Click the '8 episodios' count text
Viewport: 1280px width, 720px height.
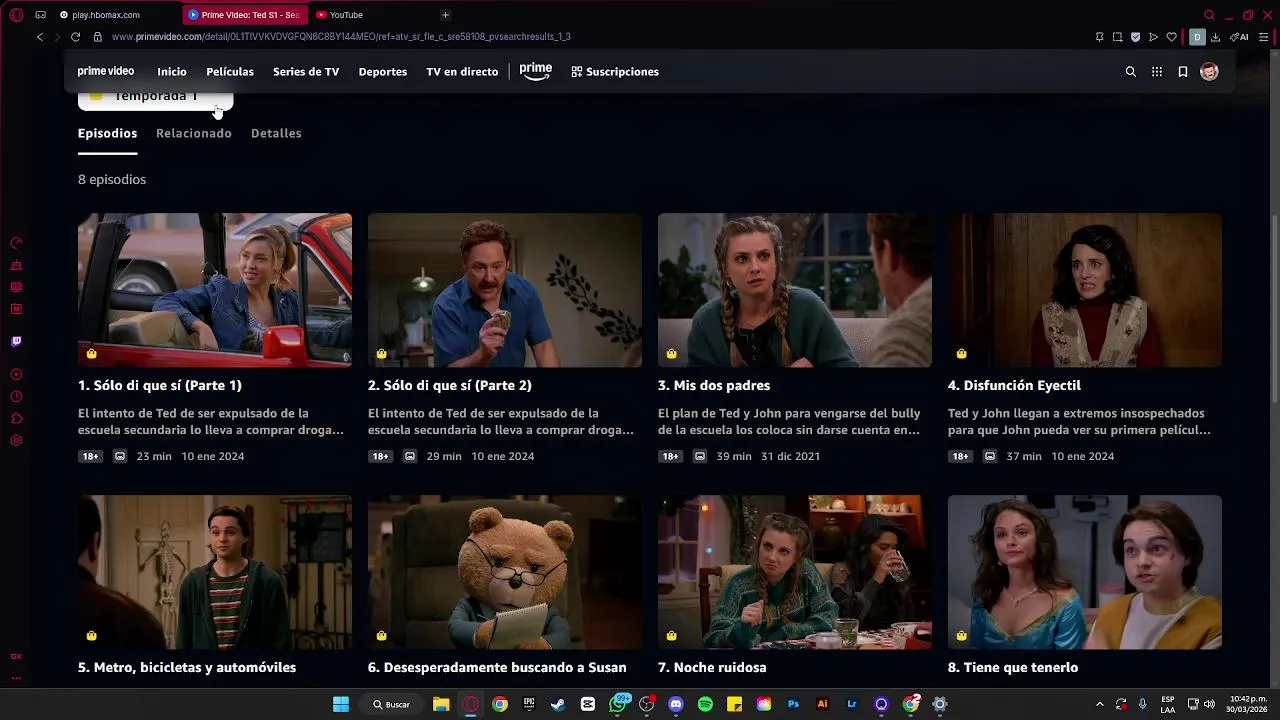click(112, 180)
